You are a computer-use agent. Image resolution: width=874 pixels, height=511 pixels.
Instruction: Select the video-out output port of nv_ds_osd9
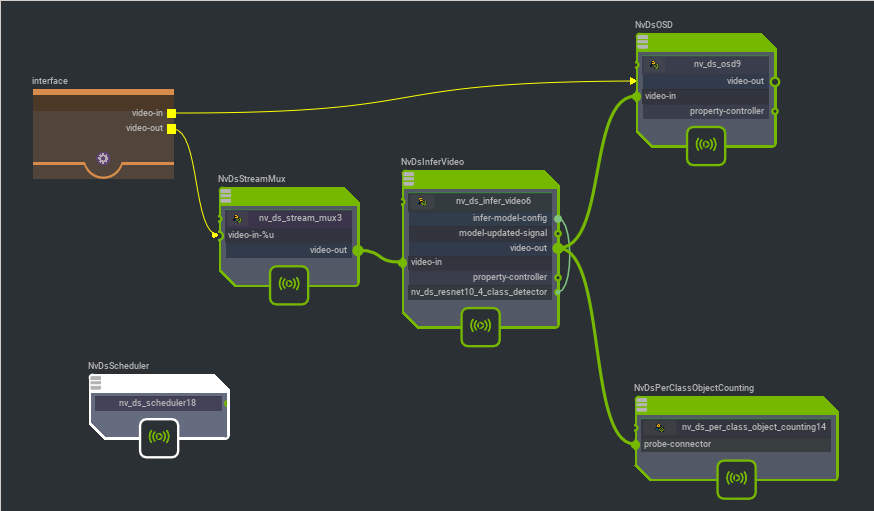pos(775,81)
